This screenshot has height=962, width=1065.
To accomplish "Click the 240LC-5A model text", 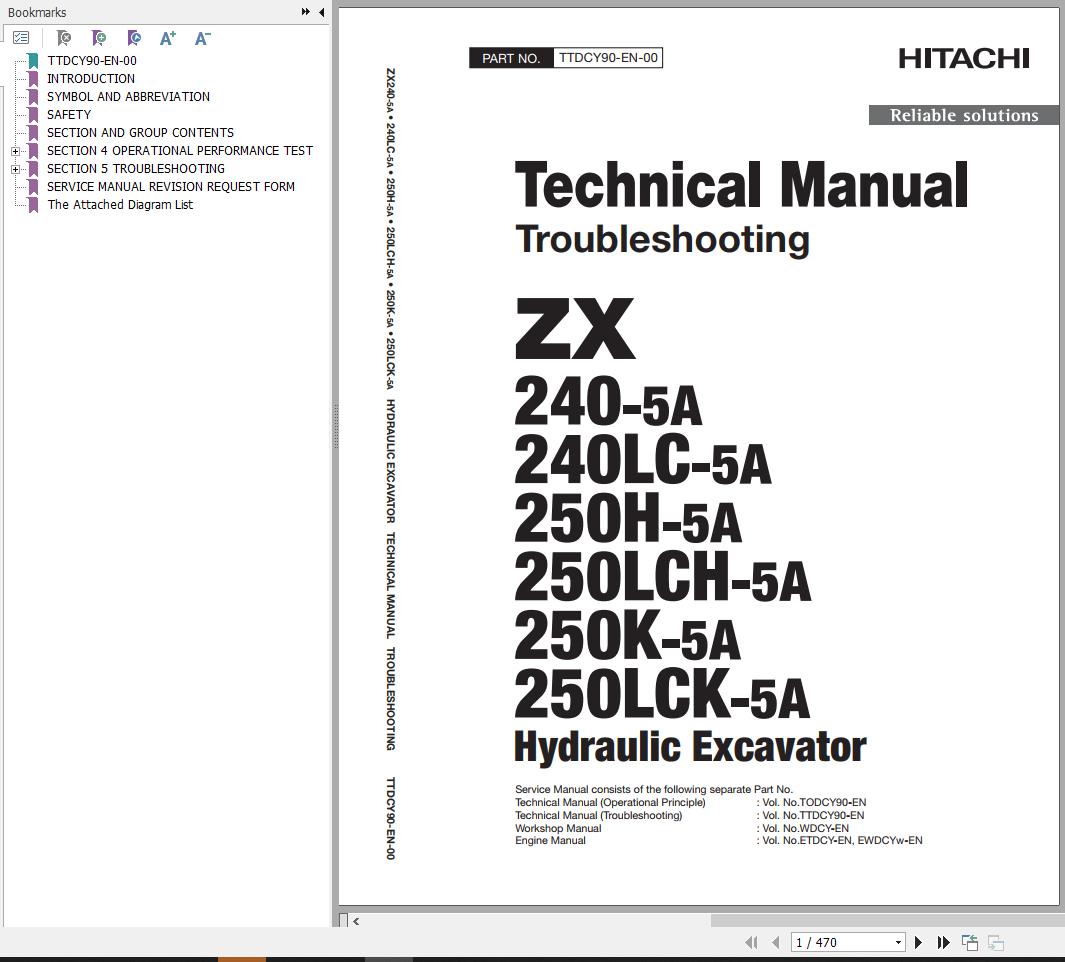I will click(643, 461).
